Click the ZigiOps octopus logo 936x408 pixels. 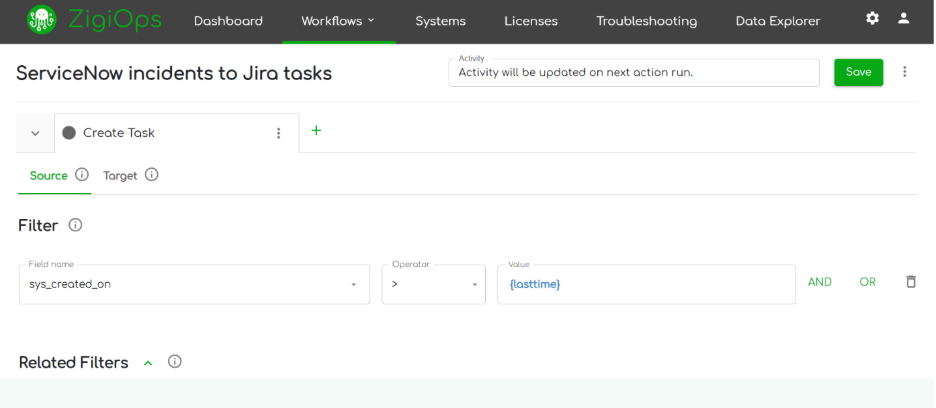coord(42,20)
